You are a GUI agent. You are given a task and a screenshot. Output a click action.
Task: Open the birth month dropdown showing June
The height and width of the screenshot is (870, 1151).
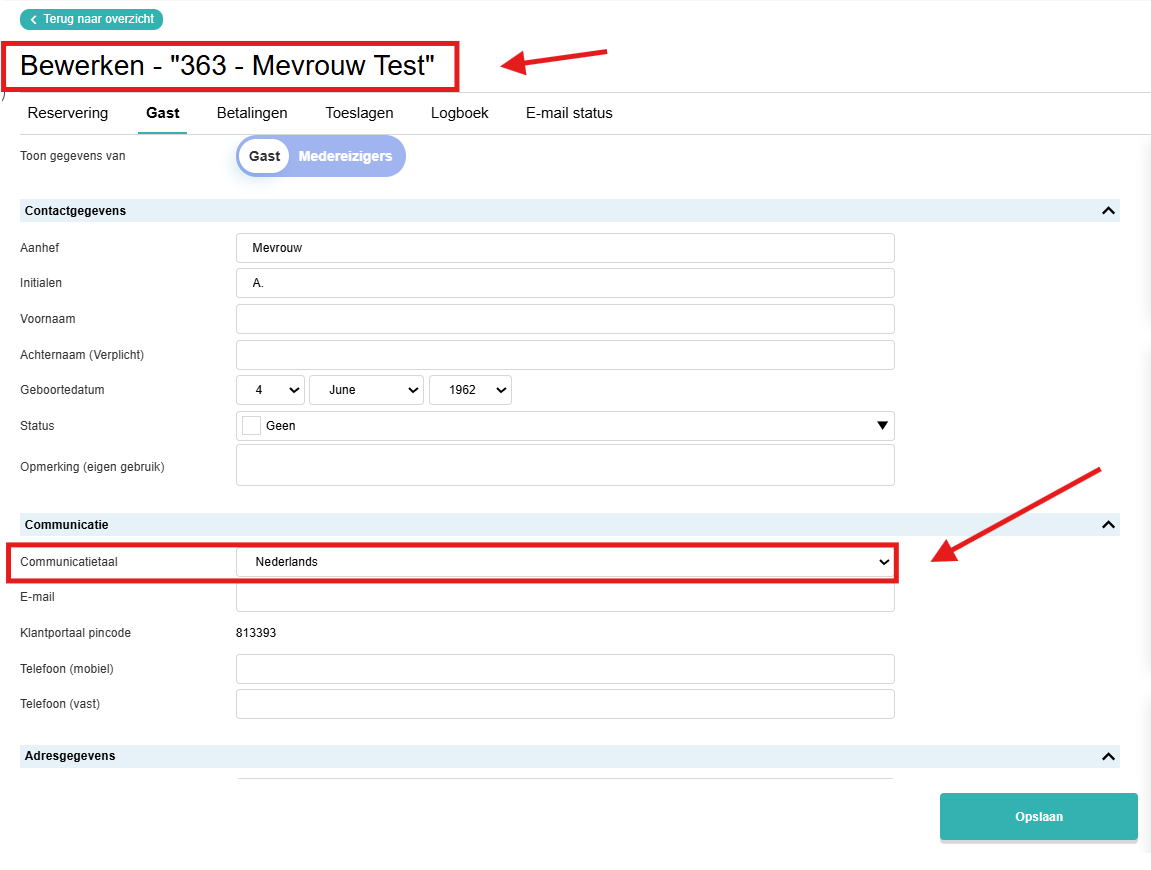point(366,390)
